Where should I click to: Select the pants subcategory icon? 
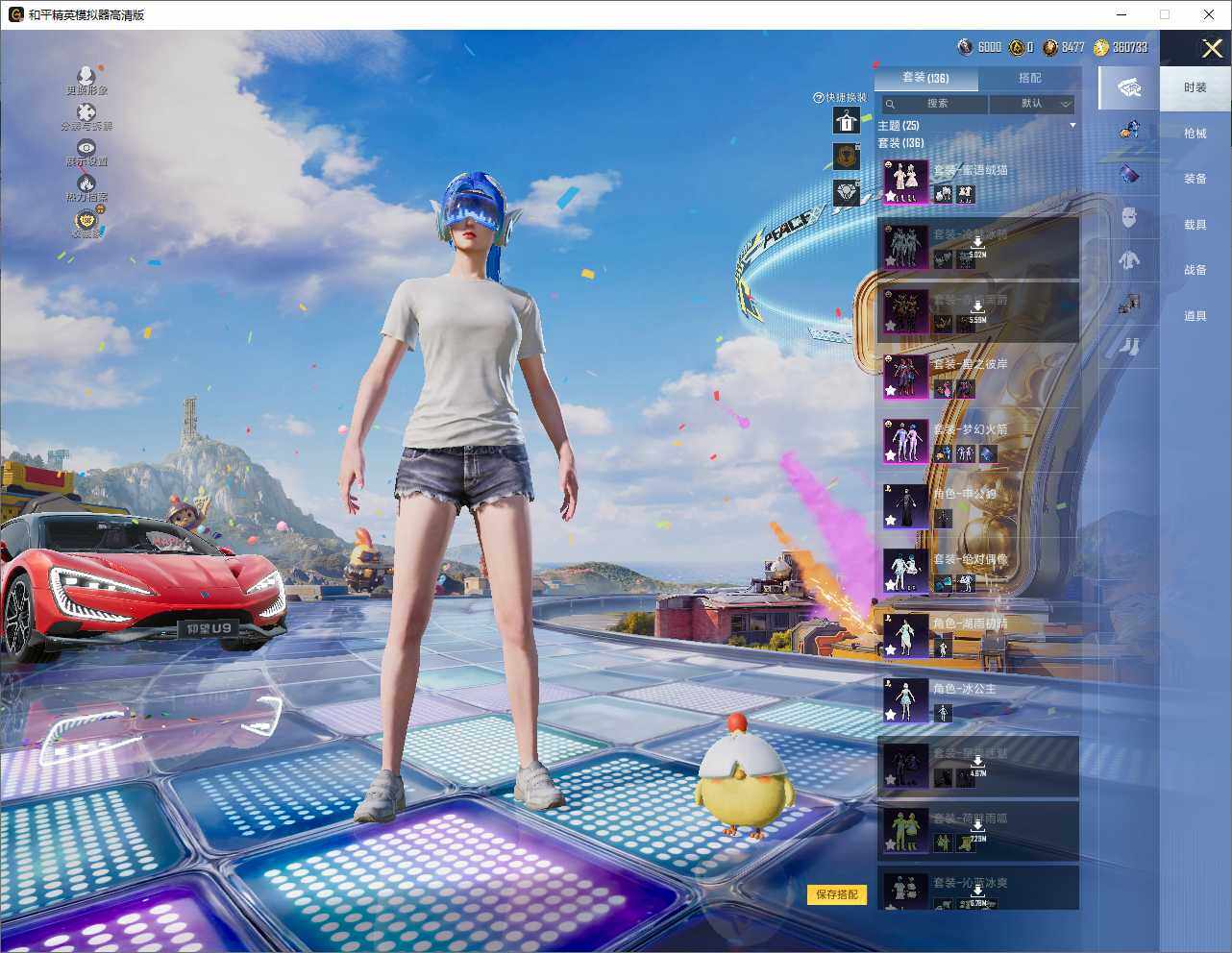tap(1129, 305)
